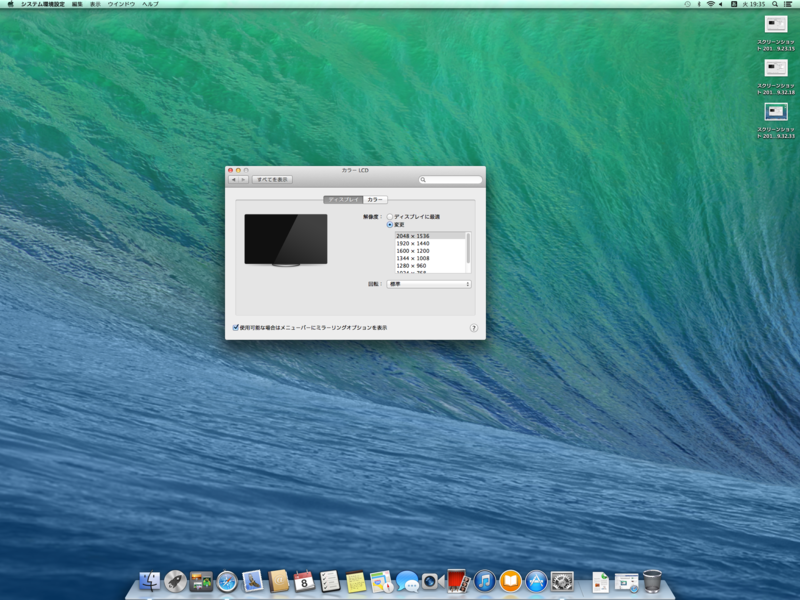The height and width of the screenshot is (600, 800).
Task: Choose resolution '1280 × 960'
Action: click(430, 266)
